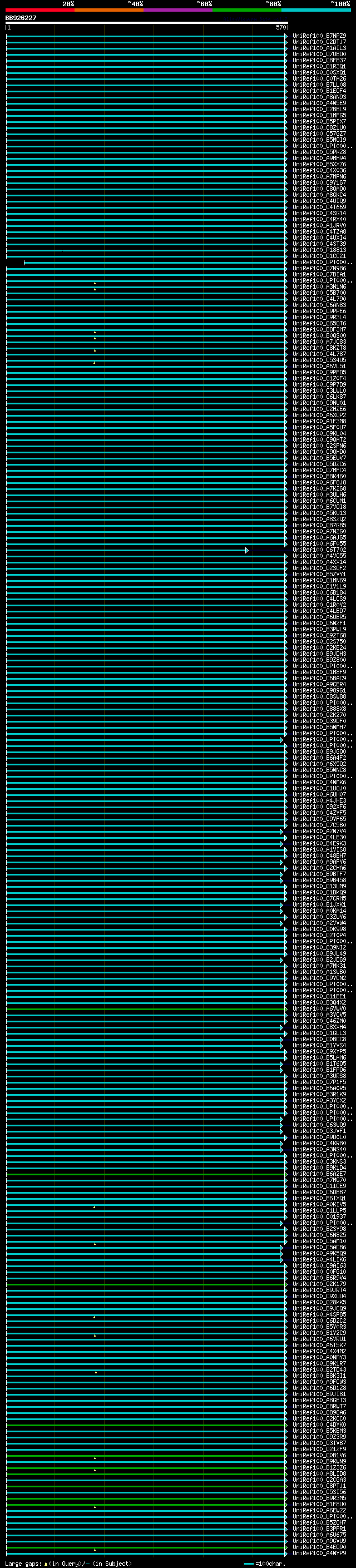Click hit label UniRef100_B9JGQ0
The width and height of the screenshot is (356, 1568).
point(319,753)
